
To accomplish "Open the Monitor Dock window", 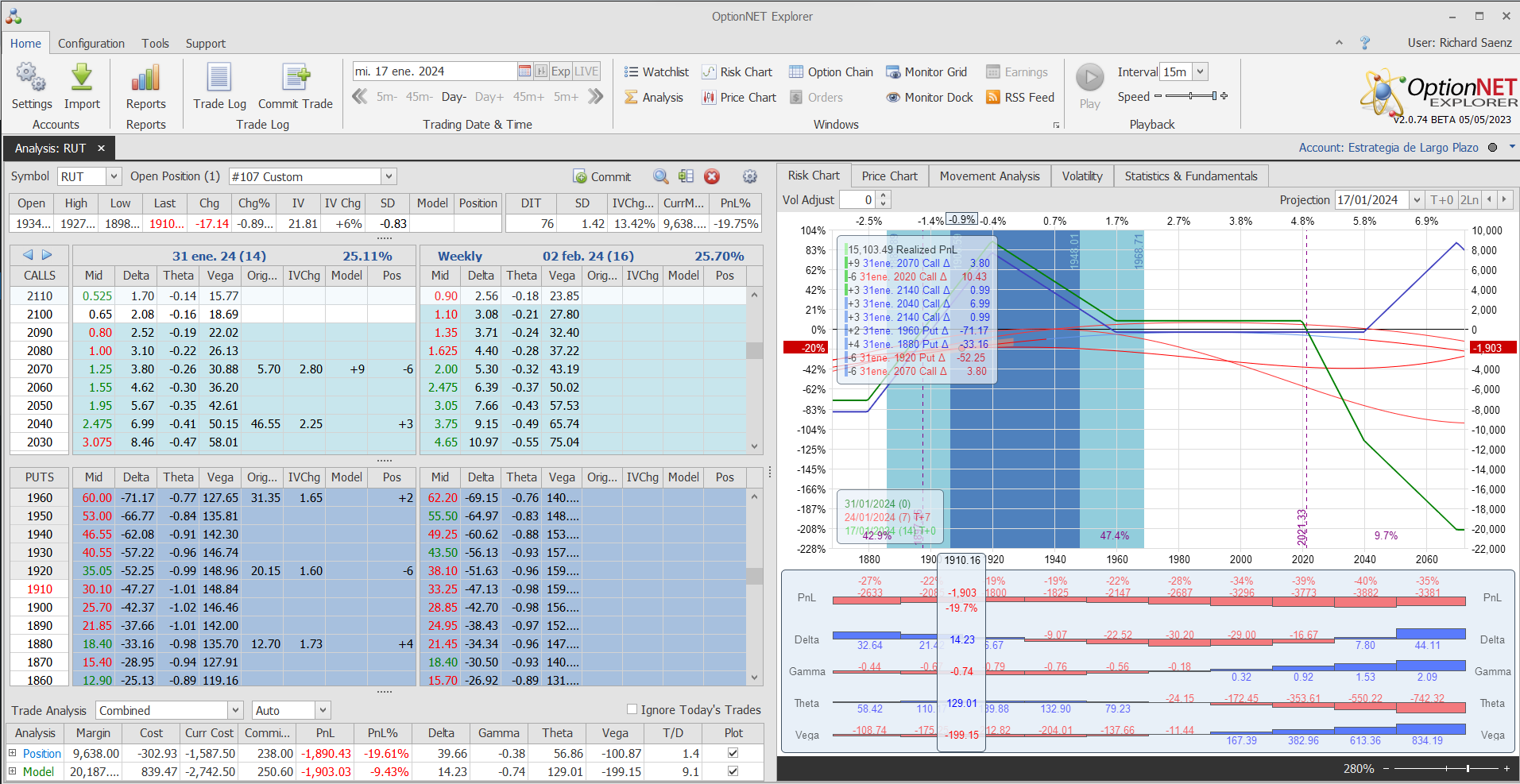I will pyautogui.click(x=930, y=98).
